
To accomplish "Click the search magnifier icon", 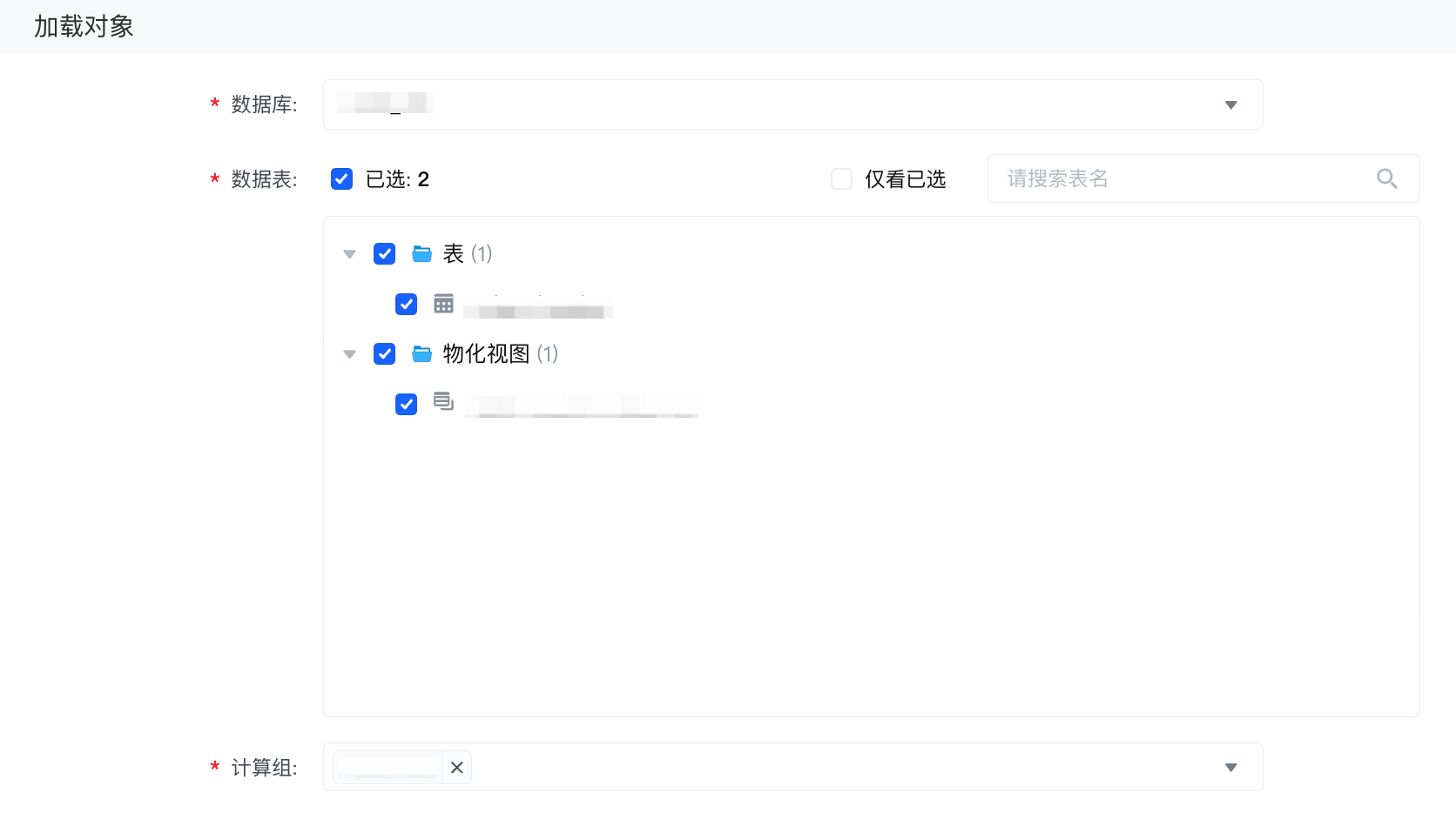I will click(x=1387, y=178).
